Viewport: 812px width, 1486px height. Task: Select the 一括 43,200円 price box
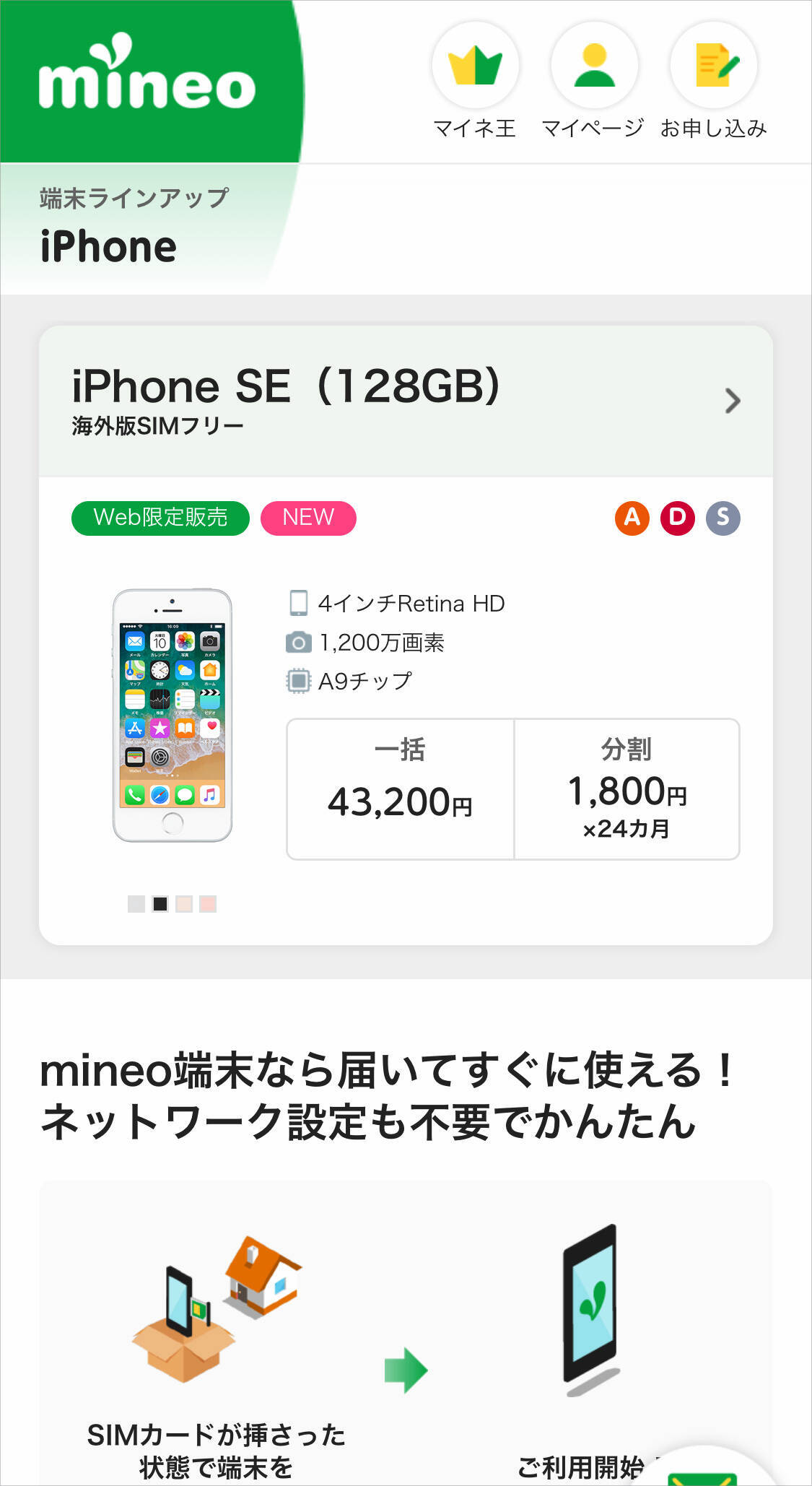point(401,788)
